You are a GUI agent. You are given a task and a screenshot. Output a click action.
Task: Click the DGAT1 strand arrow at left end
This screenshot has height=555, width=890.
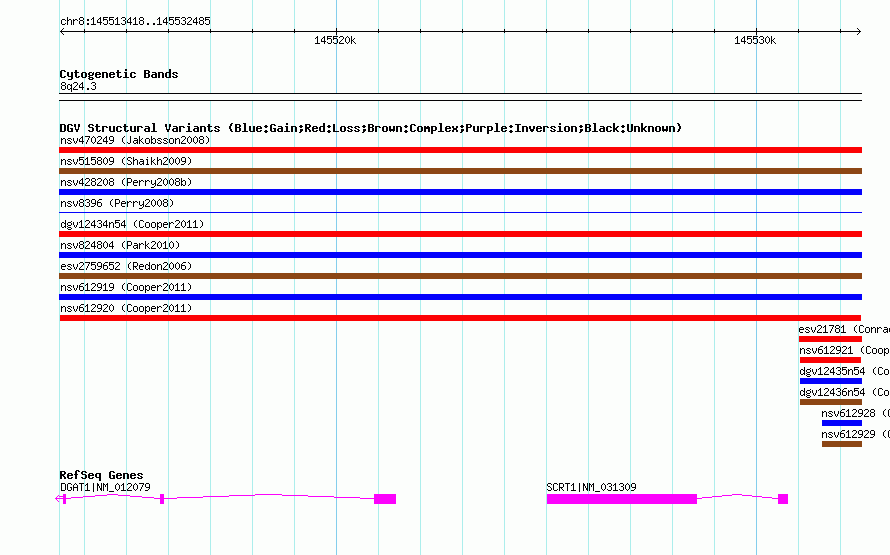58,499
